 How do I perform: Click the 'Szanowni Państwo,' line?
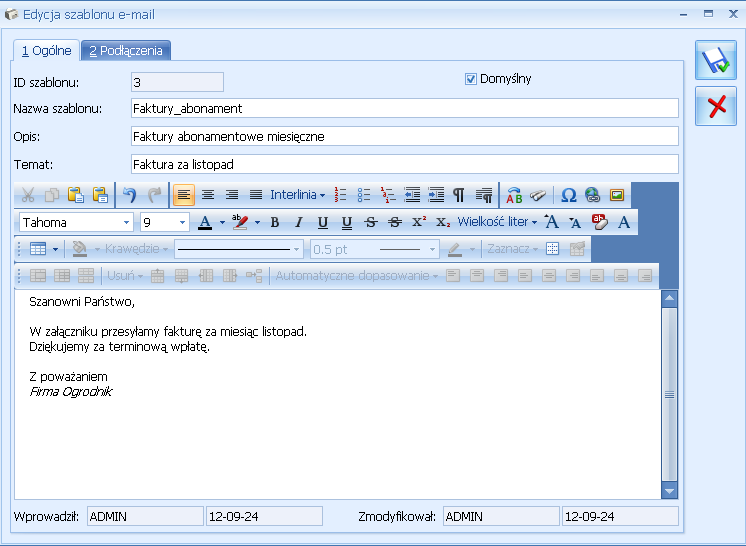pyautogui.click(x=82, y=302)
